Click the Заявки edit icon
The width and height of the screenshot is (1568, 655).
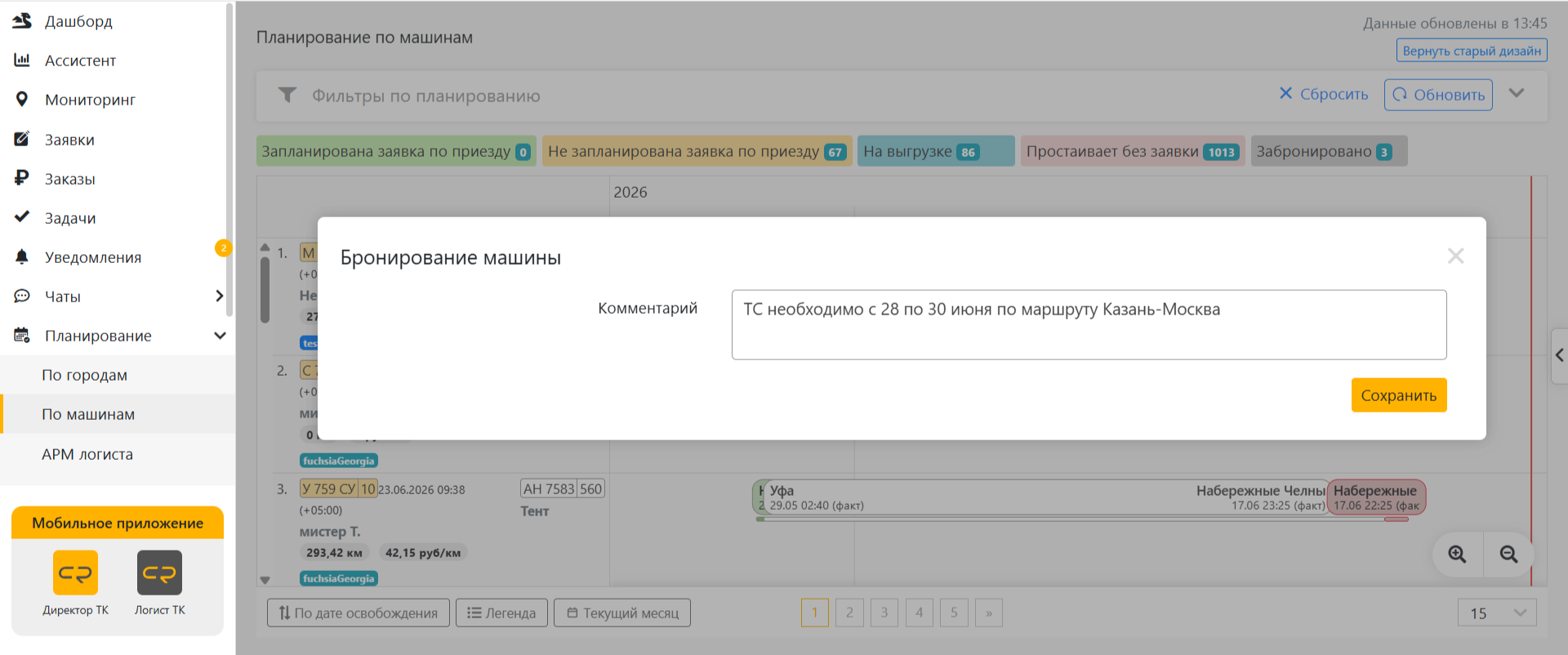[22, 139]
